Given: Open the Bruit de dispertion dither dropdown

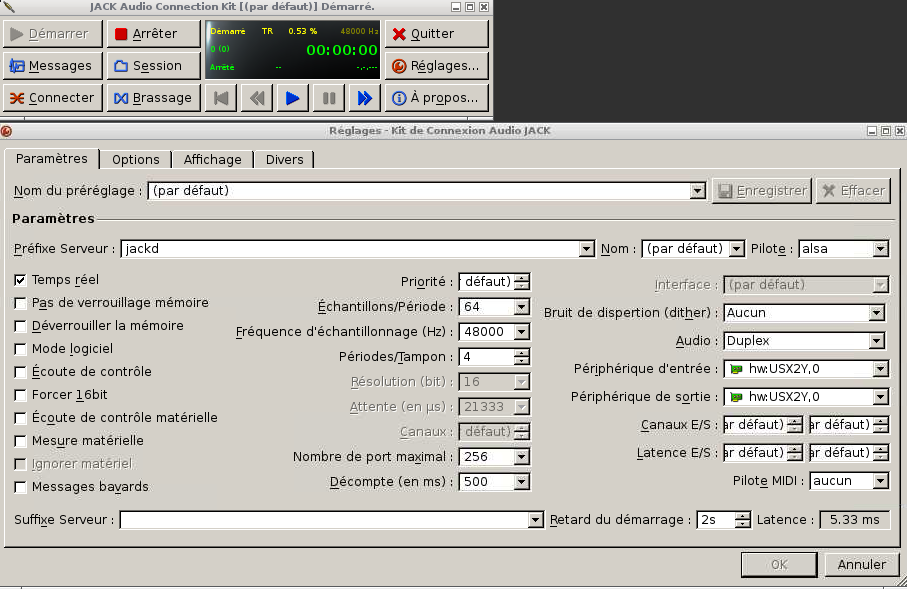Looking at the screenshot, I should tap(877, 313).
